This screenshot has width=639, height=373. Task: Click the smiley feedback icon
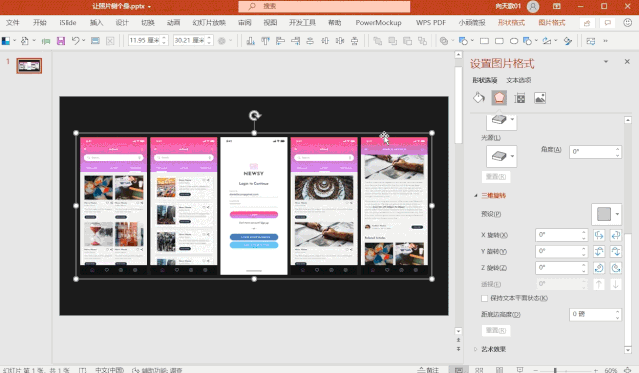[628, 23]
